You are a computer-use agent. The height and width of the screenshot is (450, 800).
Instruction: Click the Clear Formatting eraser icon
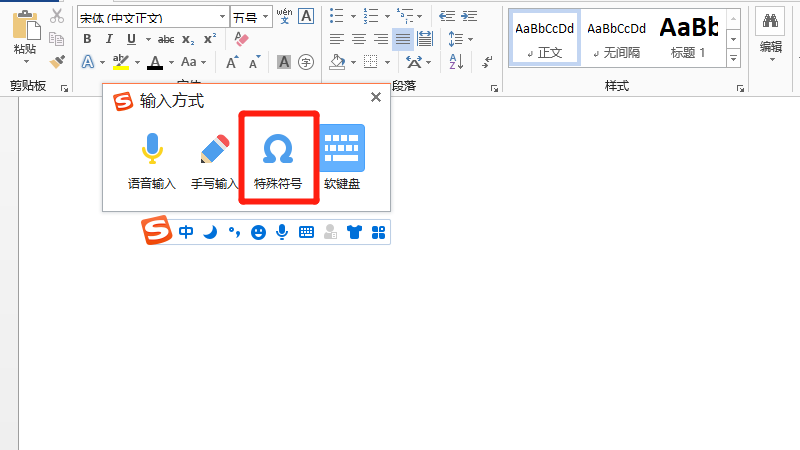click(240, 39)
